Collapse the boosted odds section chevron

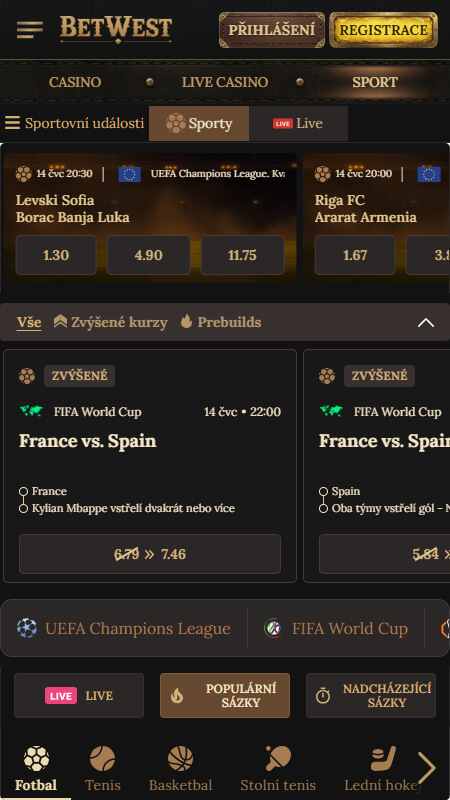(x=426, y=322)
